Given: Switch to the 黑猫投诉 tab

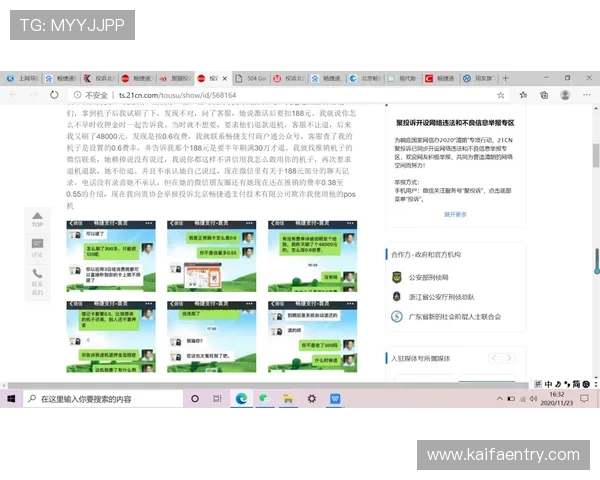Looking at the screenshot, I should pos(175,78).
